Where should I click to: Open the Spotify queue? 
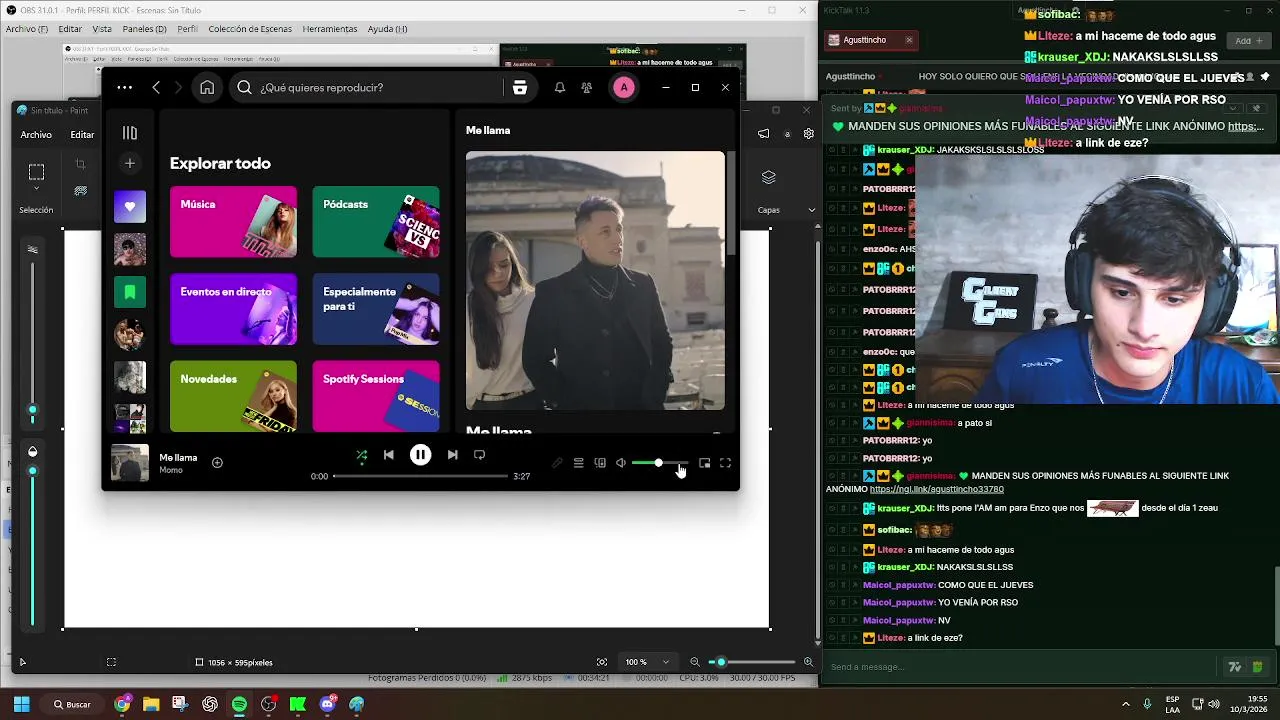click(x=578, y=463)
